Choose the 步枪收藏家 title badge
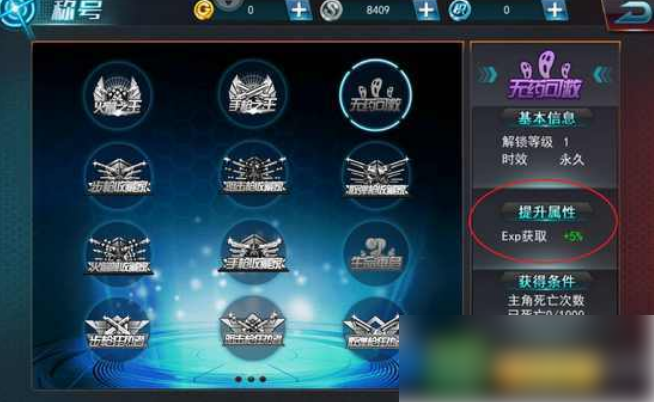Screen dimensions: 654x402 pos(119,175)
